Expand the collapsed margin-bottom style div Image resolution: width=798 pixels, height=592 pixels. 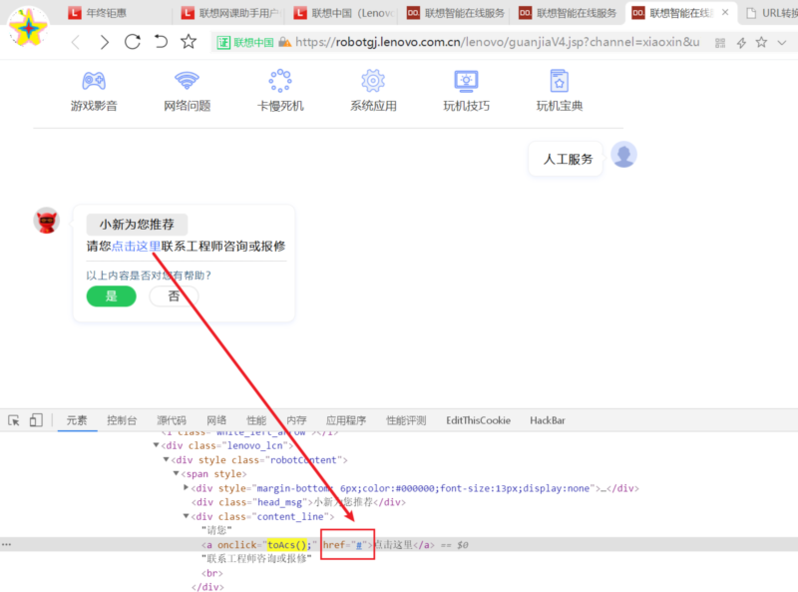[x=186, y=488]
